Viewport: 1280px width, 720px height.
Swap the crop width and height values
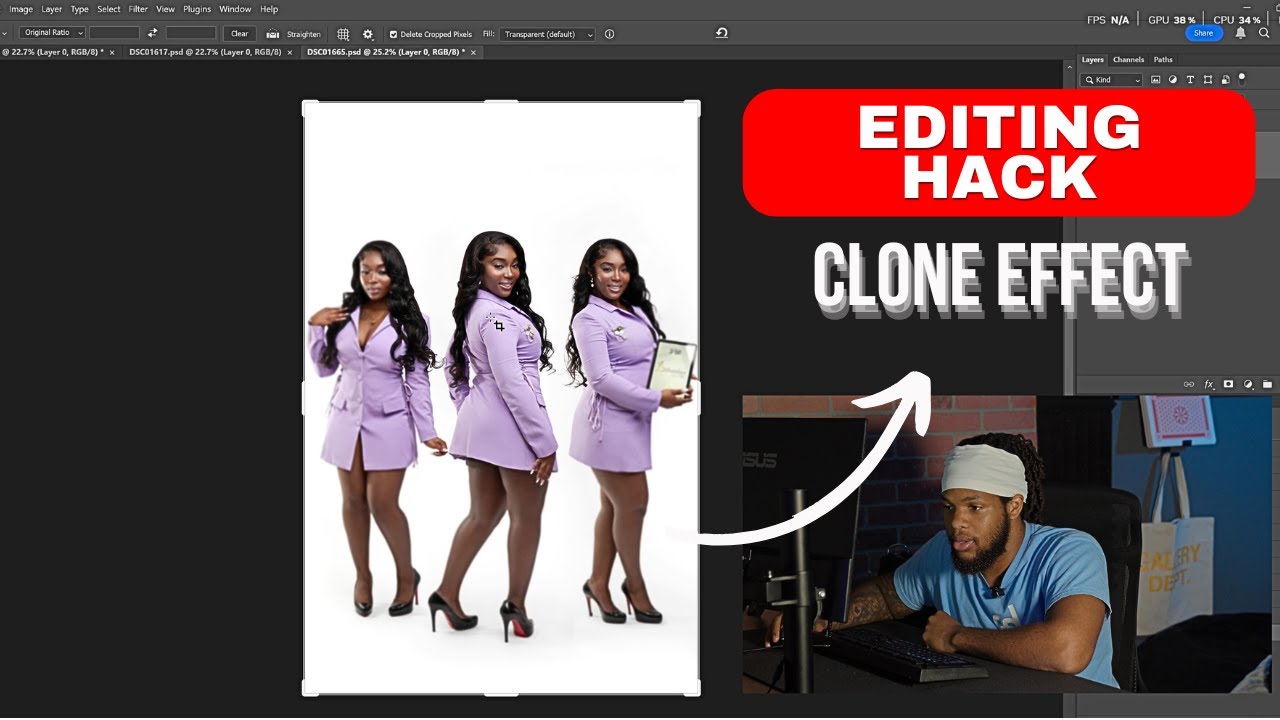pos(152,33)
